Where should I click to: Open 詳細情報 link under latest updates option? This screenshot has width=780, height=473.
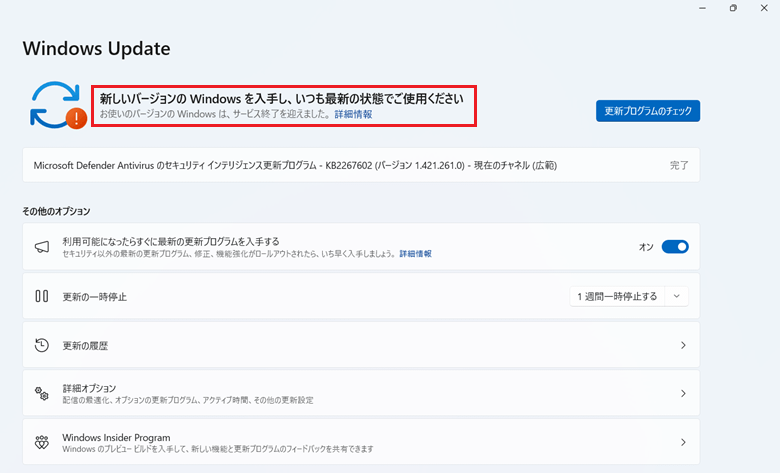415,254
